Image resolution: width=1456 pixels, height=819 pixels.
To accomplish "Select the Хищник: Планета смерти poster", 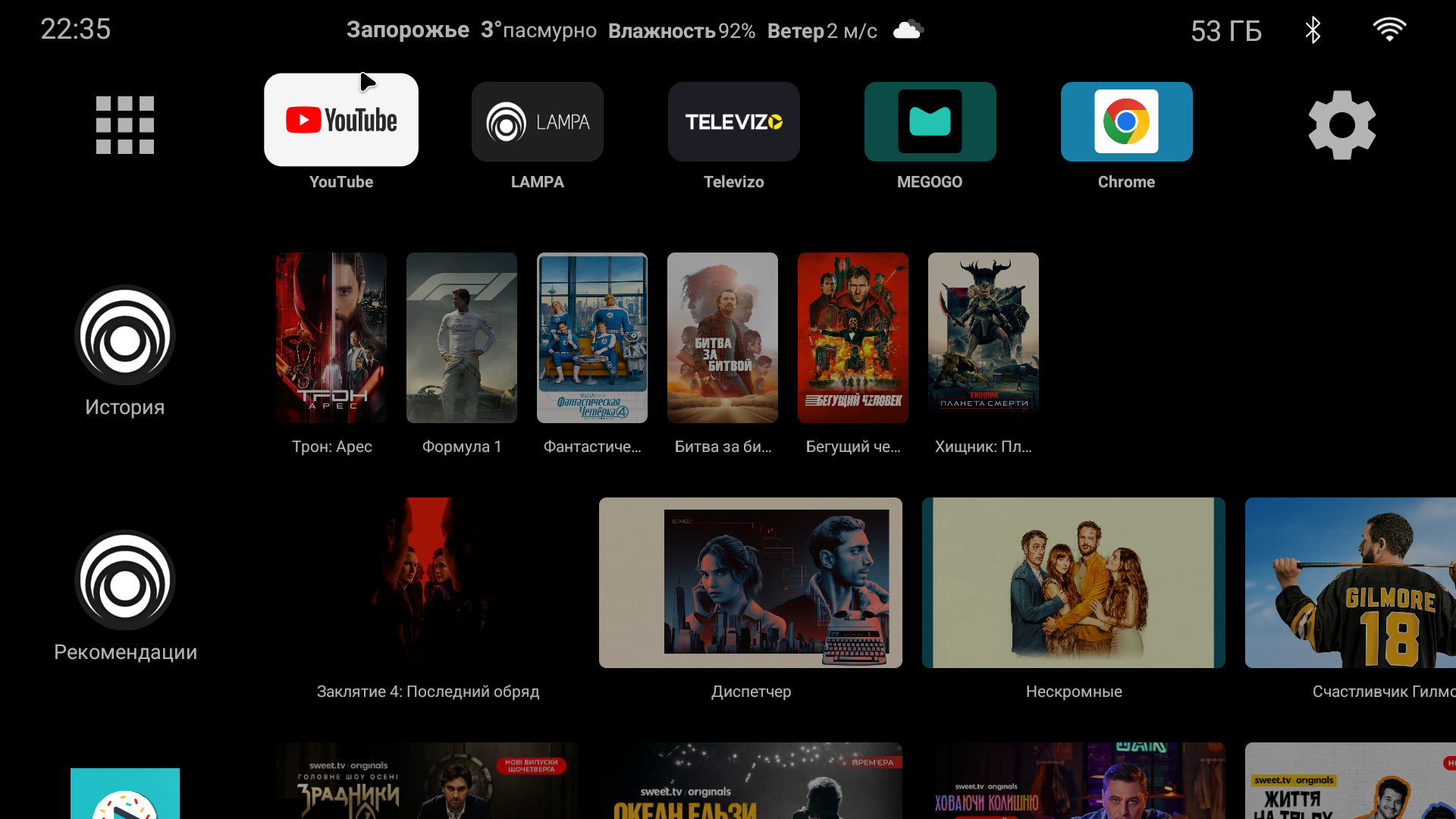I will 984,337.
